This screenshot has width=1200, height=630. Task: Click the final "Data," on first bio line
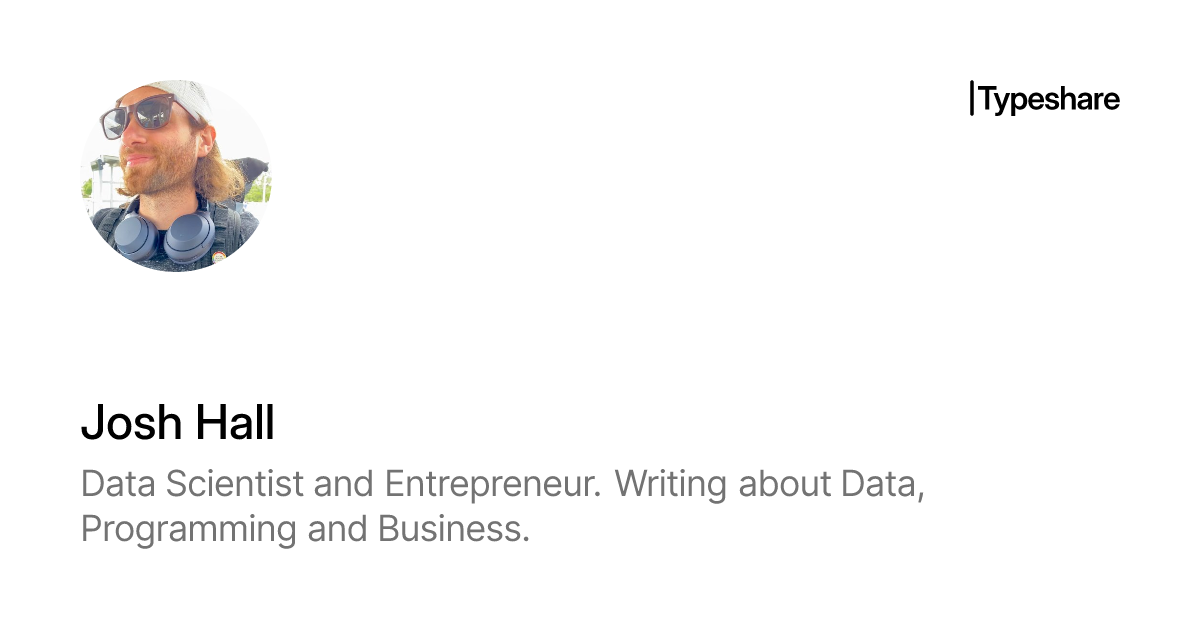tap(882, 484)
